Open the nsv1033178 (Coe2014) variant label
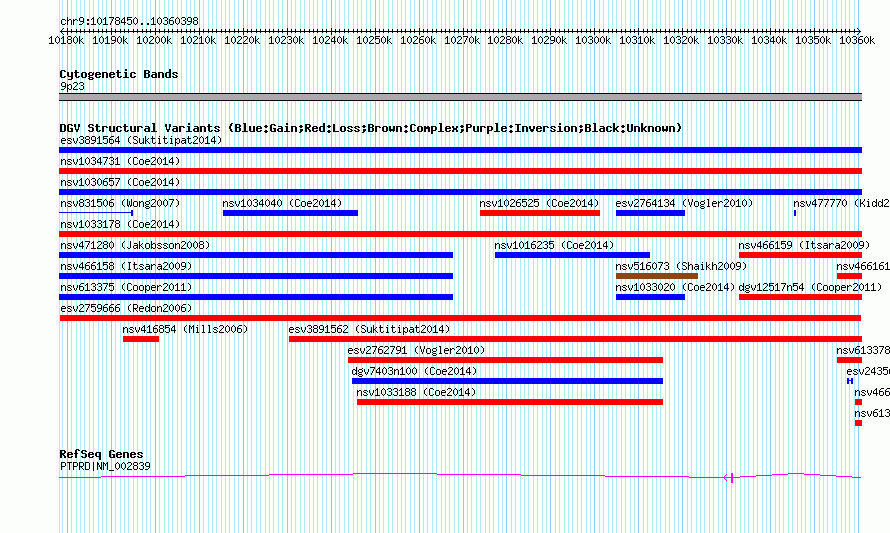Image resolution: width=890 pixels, height=533 pixels. coord(120,224)
